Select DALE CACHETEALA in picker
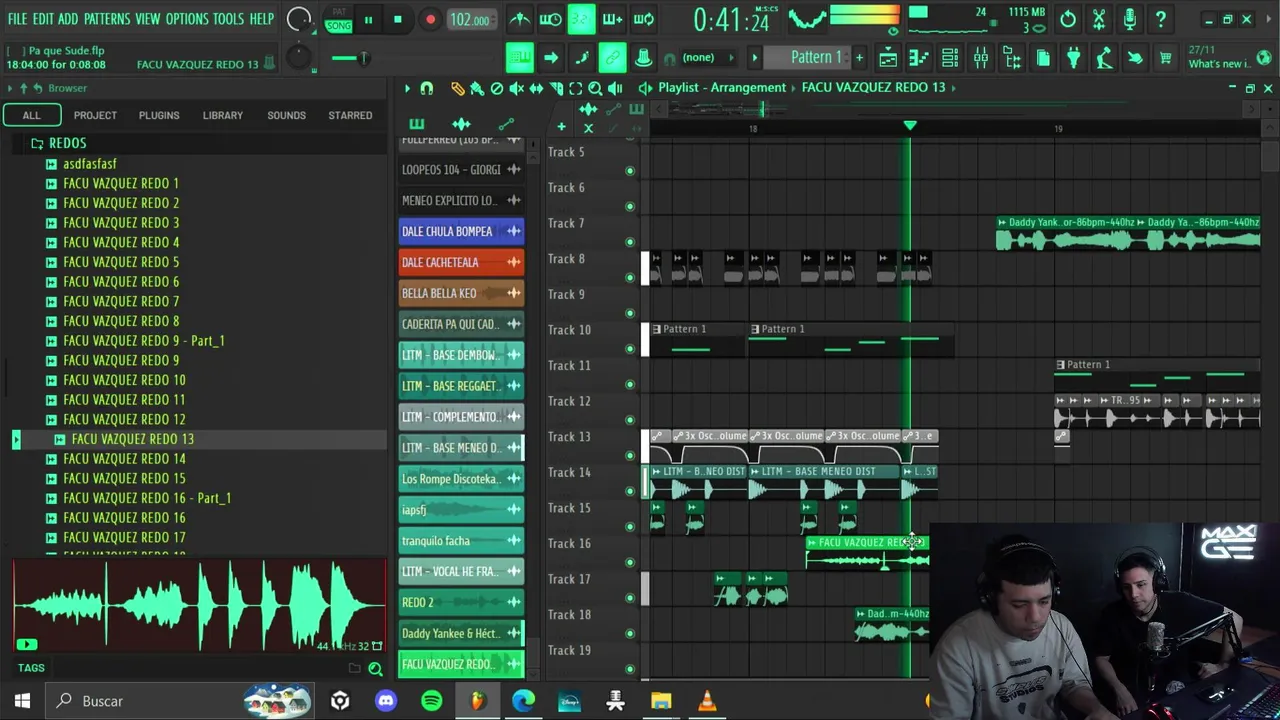The height and width of the screenshot is (720, 1280). [461, 262]
